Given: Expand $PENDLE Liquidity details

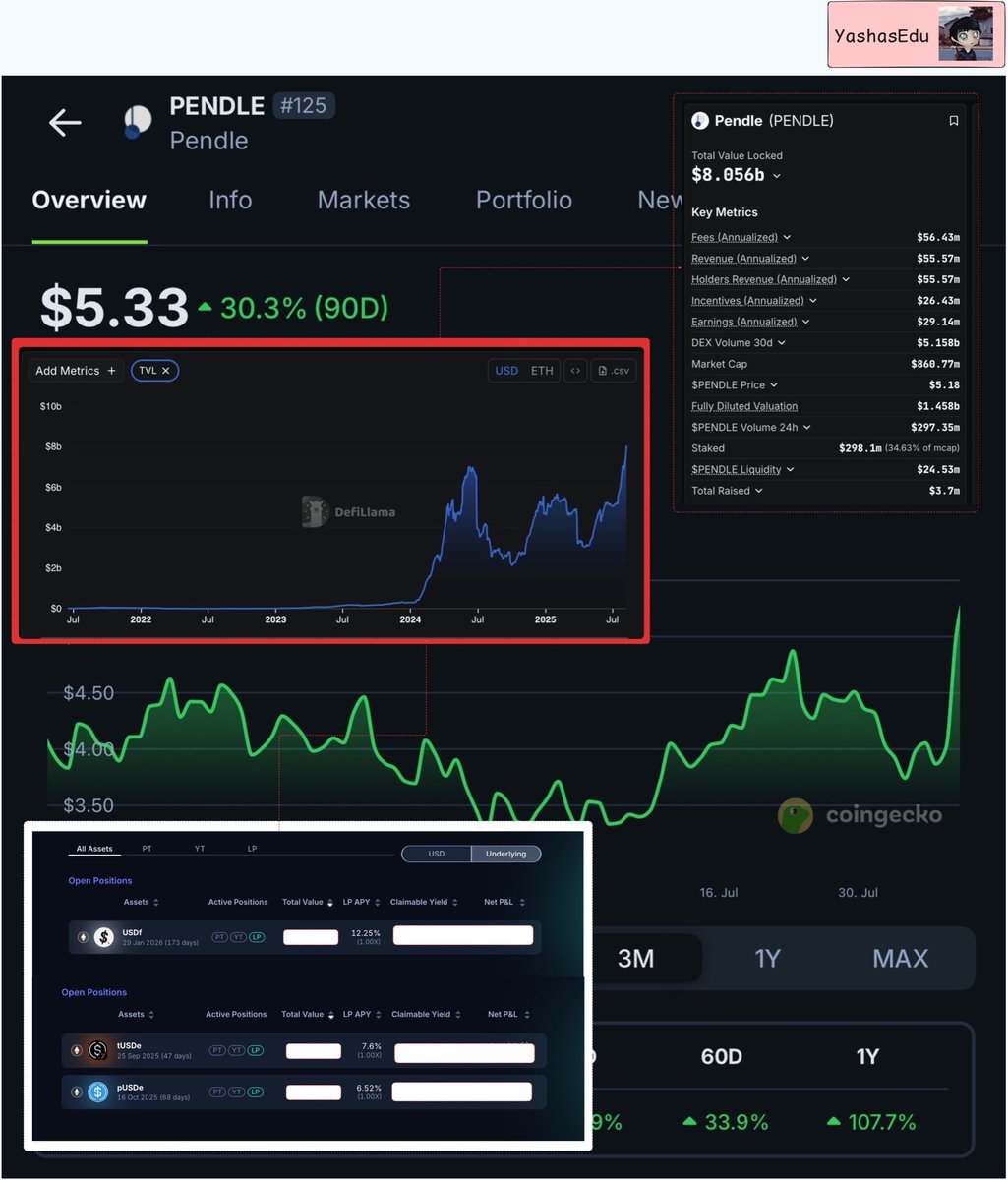Looking at the screenshot, I should 790,470.
